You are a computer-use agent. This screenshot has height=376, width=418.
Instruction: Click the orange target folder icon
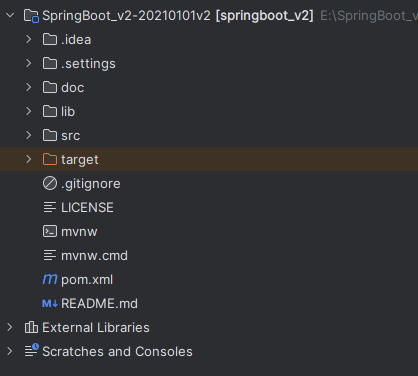50,159
